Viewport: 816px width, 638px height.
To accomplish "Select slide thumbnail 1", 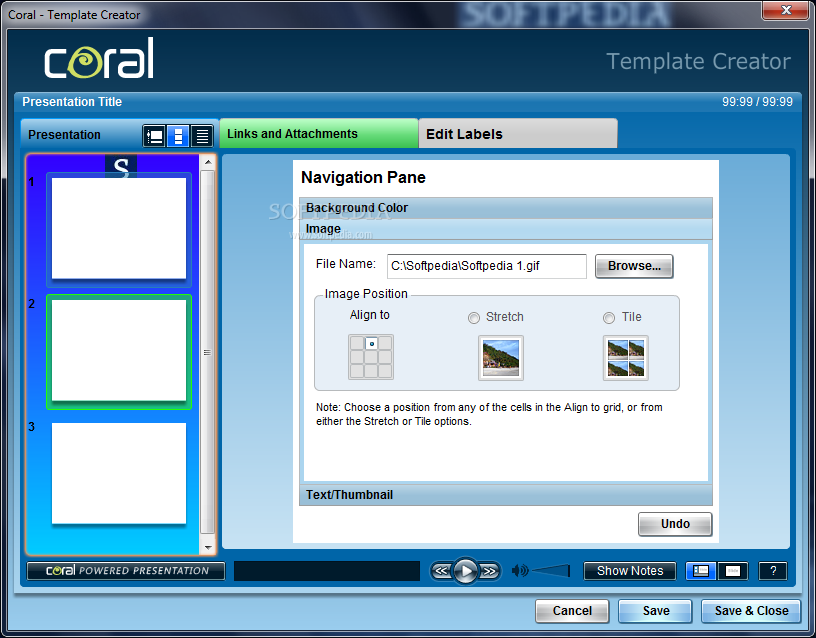I will [x=119, y=228].
